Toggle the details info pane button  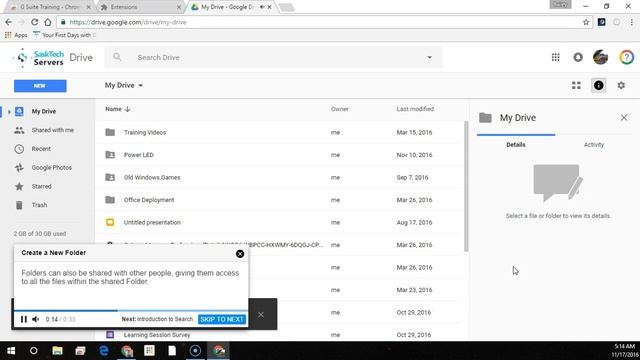(598, 85)
